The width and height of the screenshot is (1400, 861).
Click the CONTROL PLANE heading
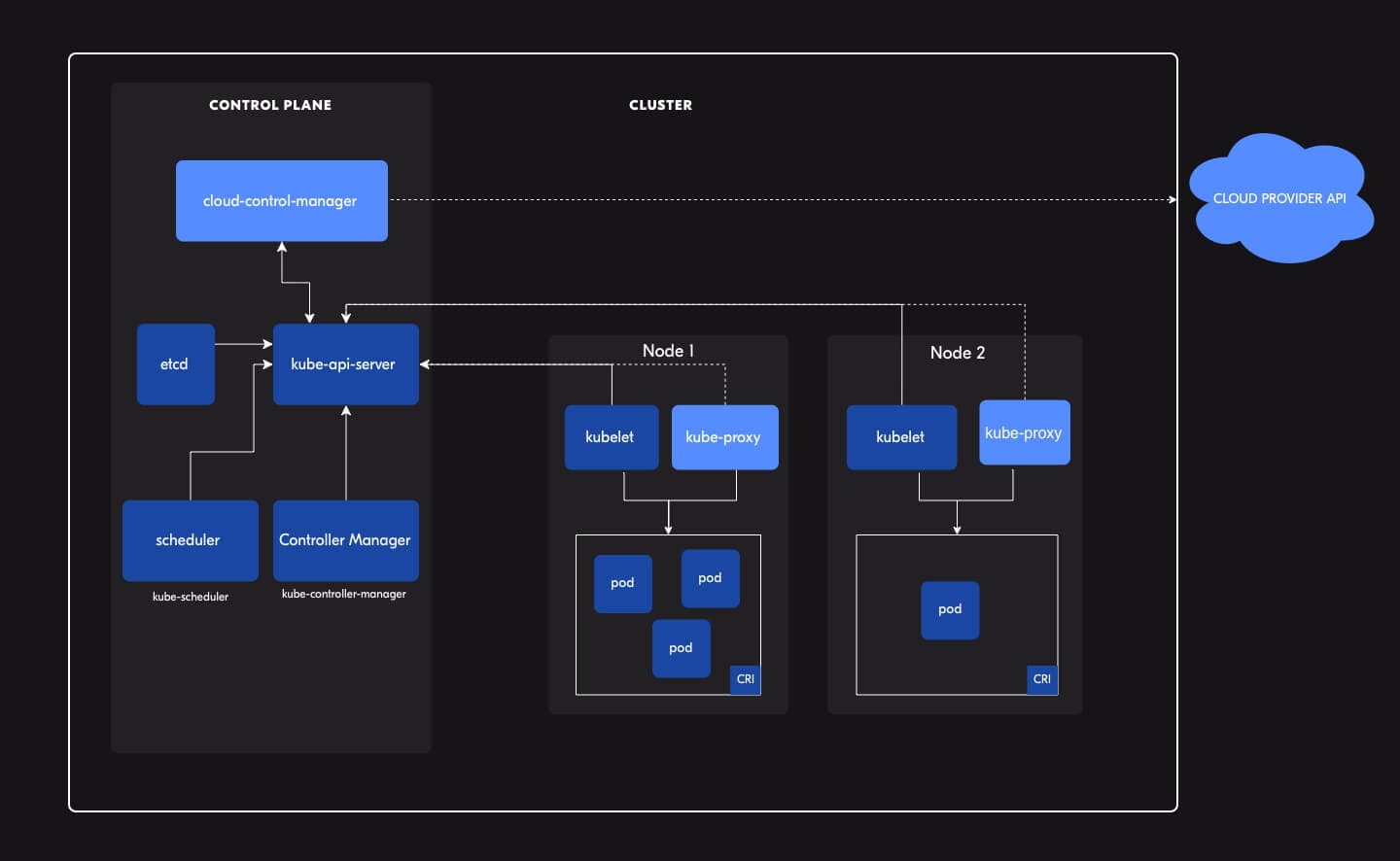pyautogui.click(x=270, y=105)
